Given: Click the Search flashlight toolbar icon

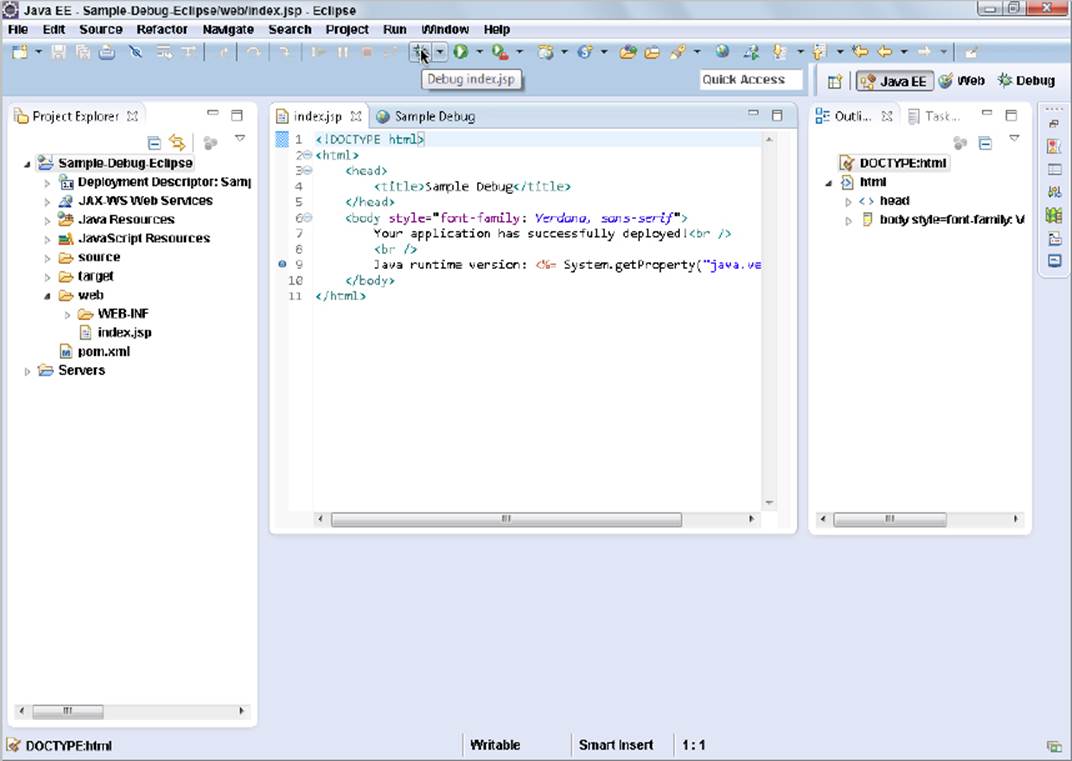Looking at the screenshot, I should (678, 52).
